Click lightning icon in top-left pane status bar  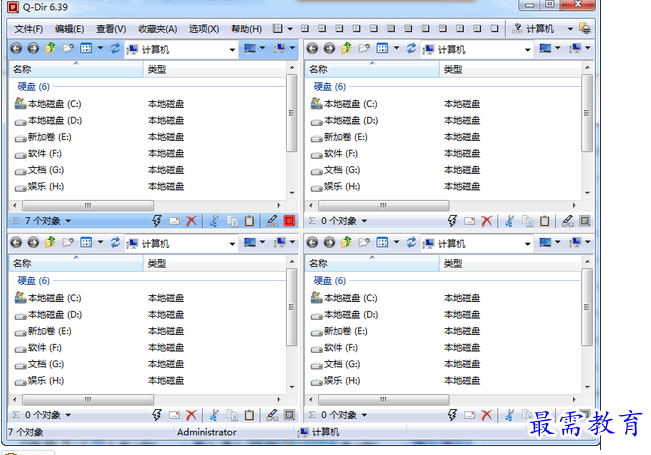click(x=157, y=221)
